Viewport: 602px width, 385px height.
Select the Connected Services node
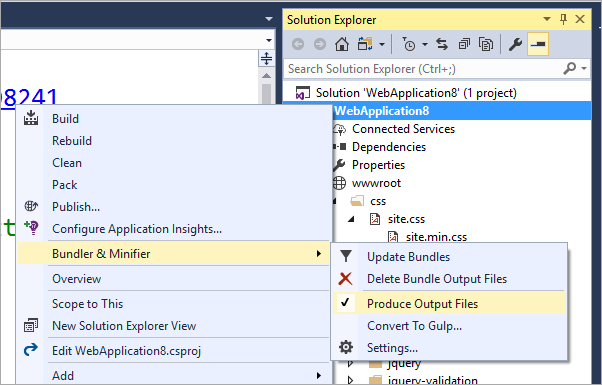(404, 129)
